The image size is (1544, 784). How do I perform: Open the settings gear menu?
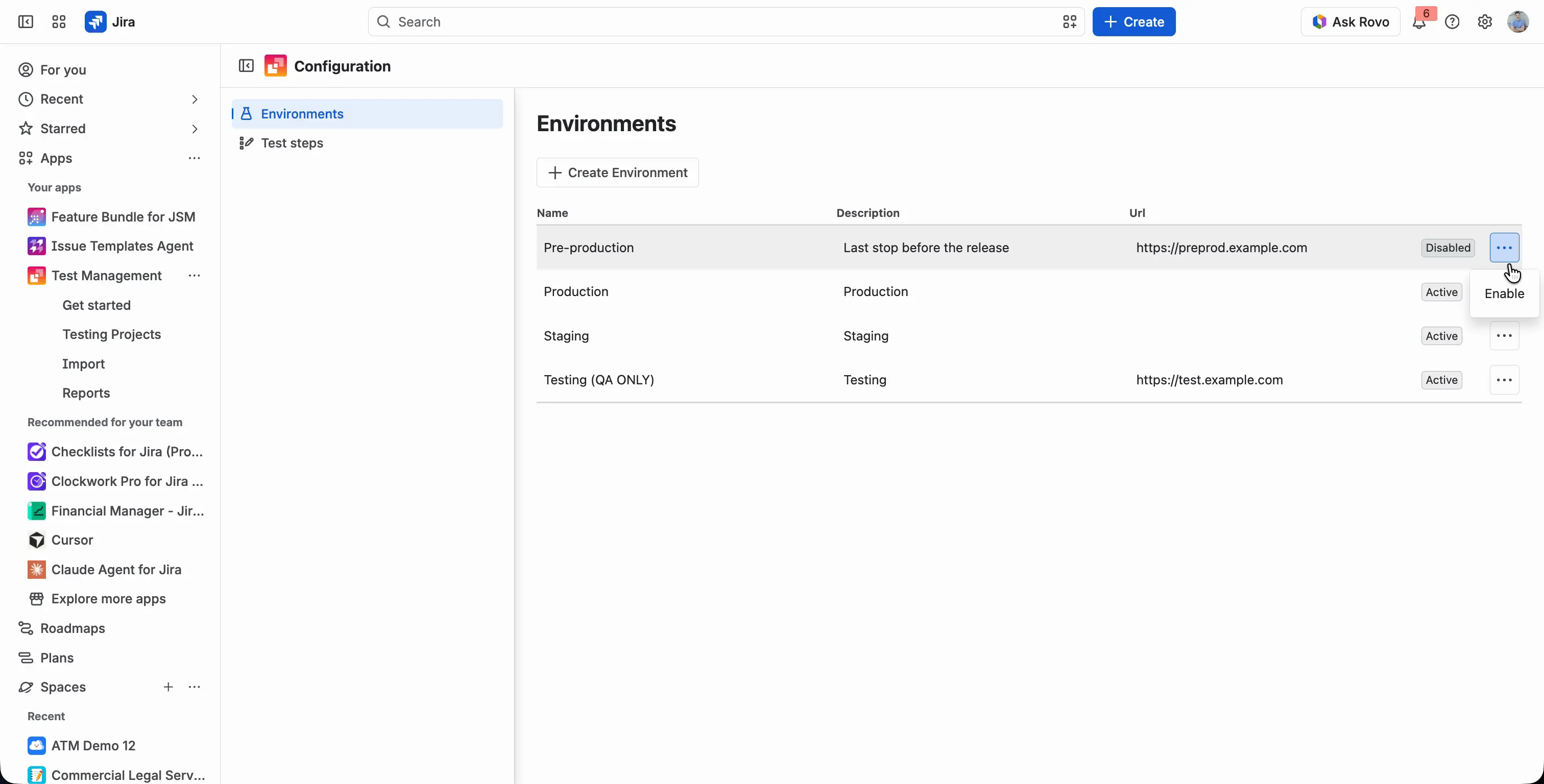1485,22
